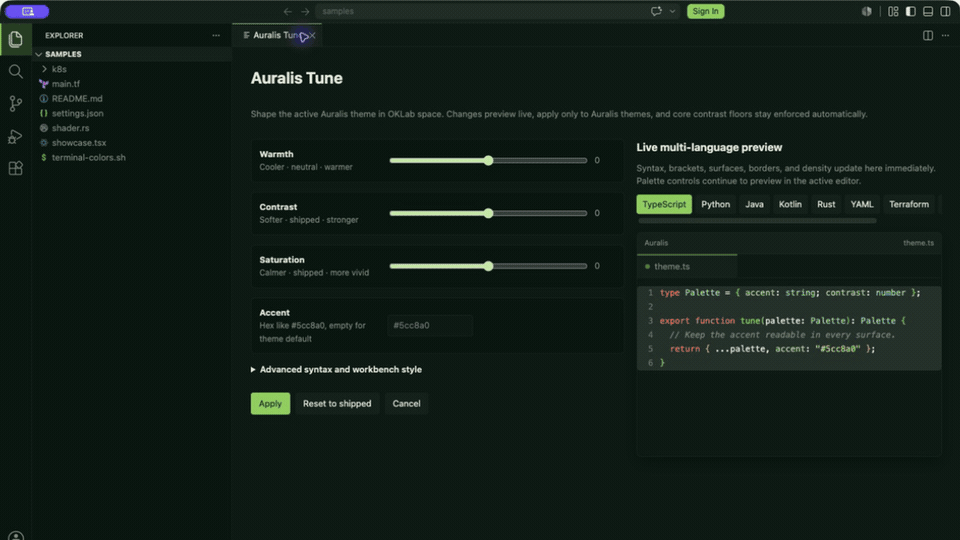The image size is (960, 540).
Task: Click the language tabs horizontal scrollbar
Action: point(757,221)
